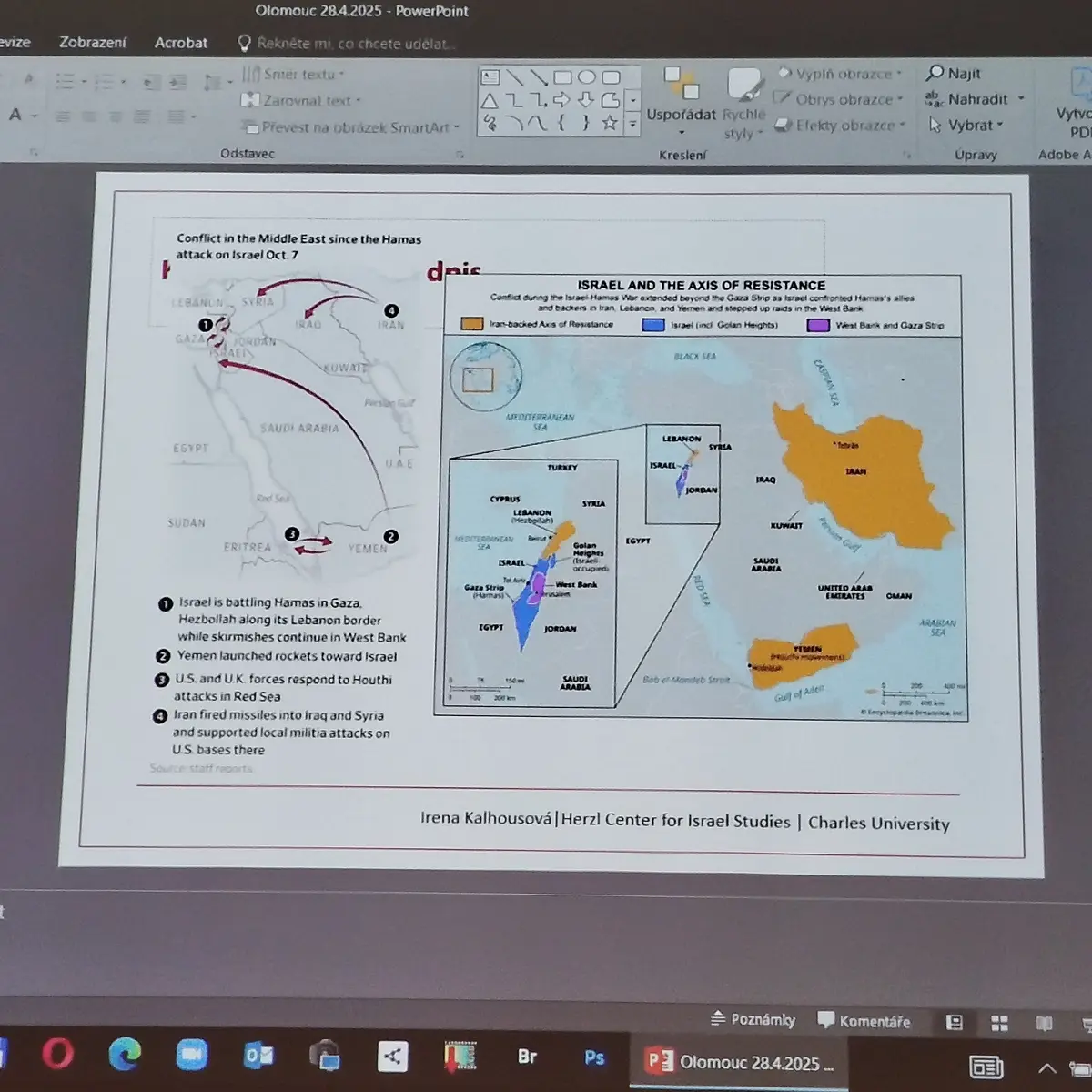Open Výplň obrazce fill color
This screenshot has height=1092, width=1092.
[839, 74]
